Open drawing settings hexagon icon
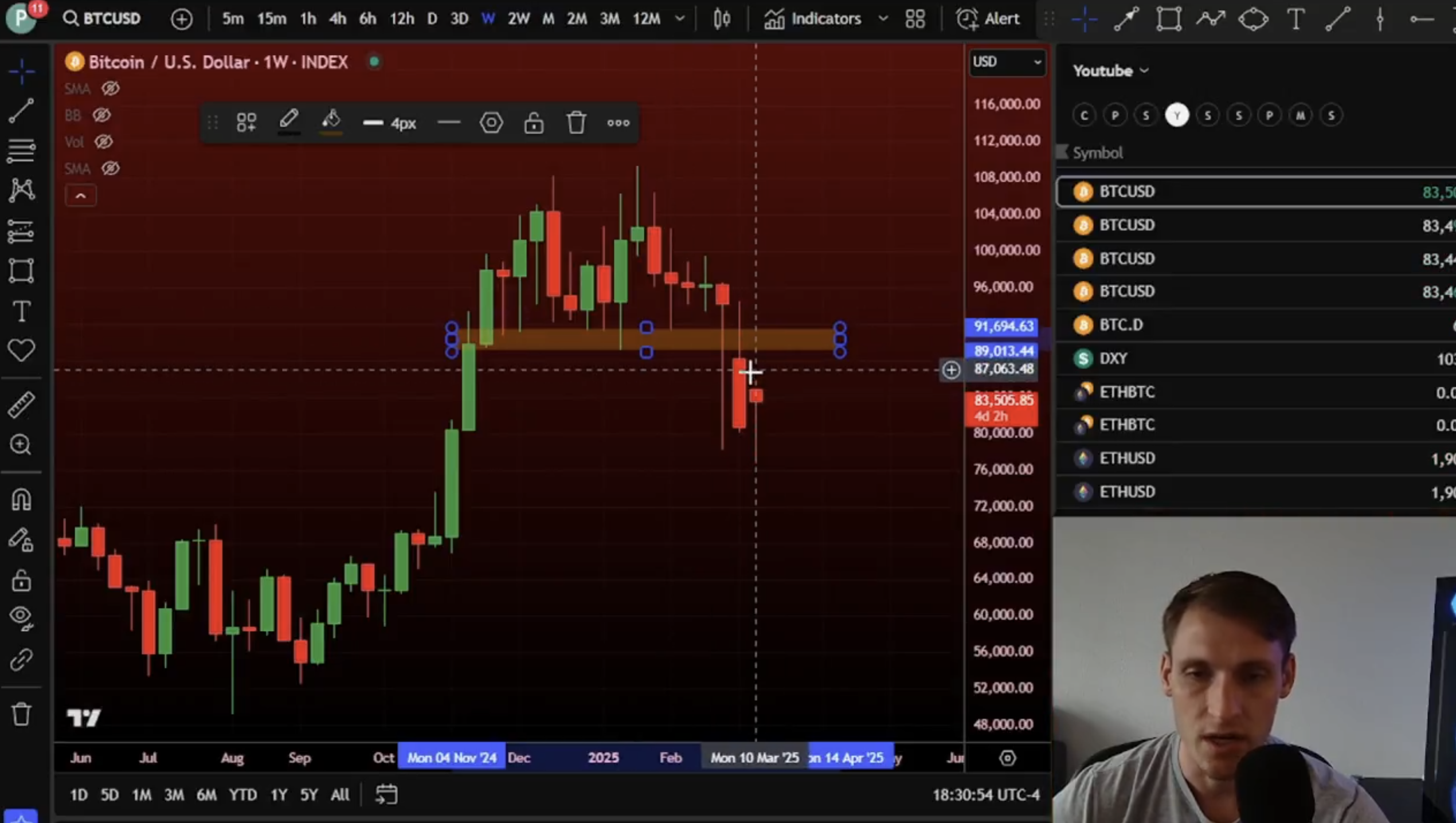The height and width of the screenshot is (823, 1456). click(491, 123)
